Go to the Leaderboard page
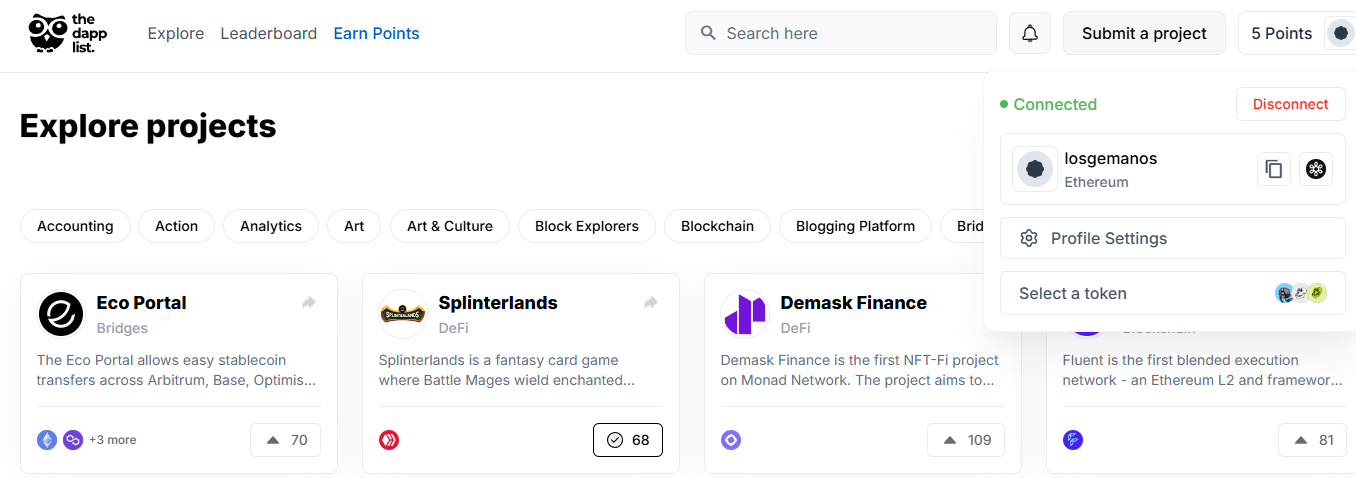Image resolution: width=1356 pixels, height=478 pixels. pyautogui.click(x=269, y=33)
